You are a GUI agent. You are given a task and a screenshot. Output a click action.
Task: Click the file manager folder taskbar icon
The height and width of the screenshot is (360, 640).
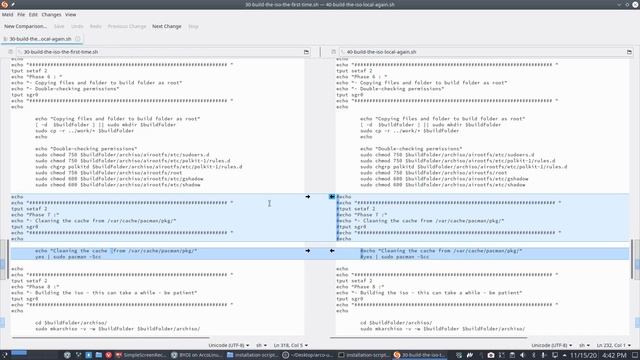(98, 355)
